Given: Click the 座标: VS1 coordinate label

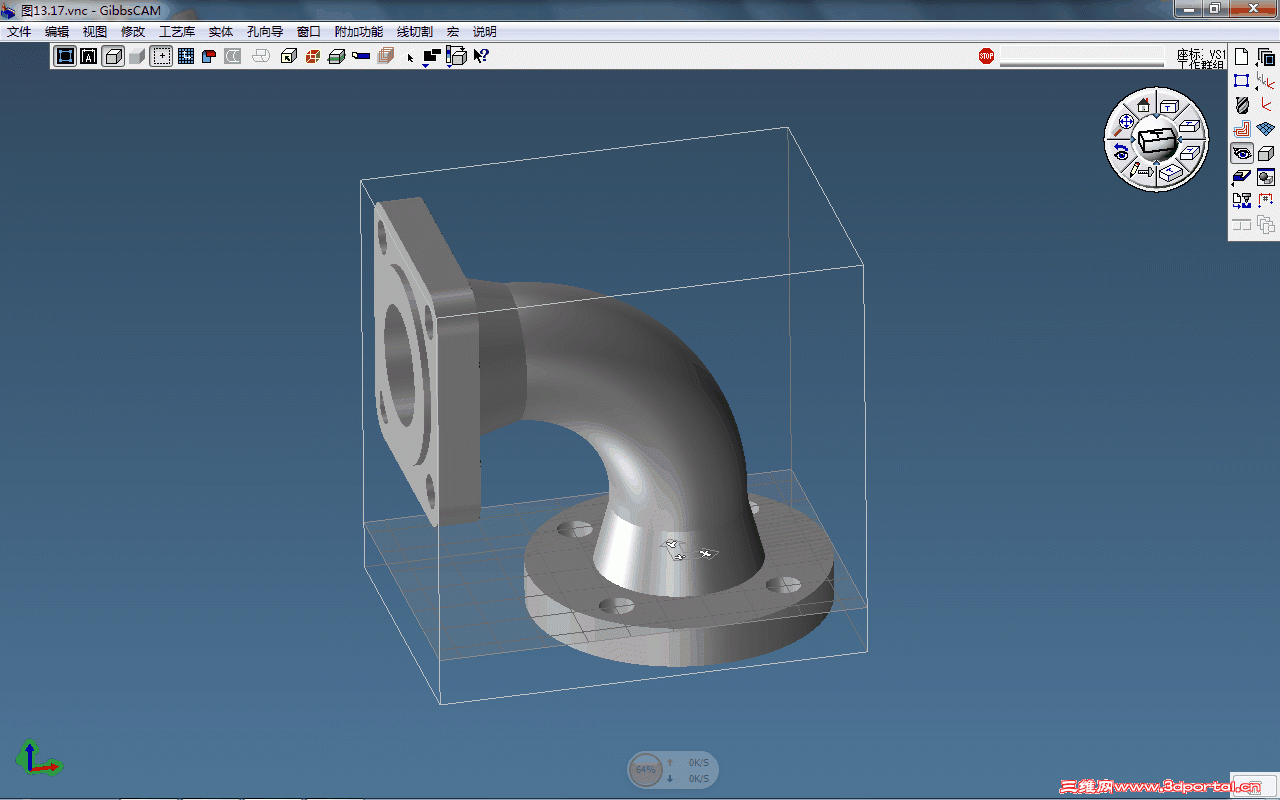Looking at the screenshot, I should 1202,54.
